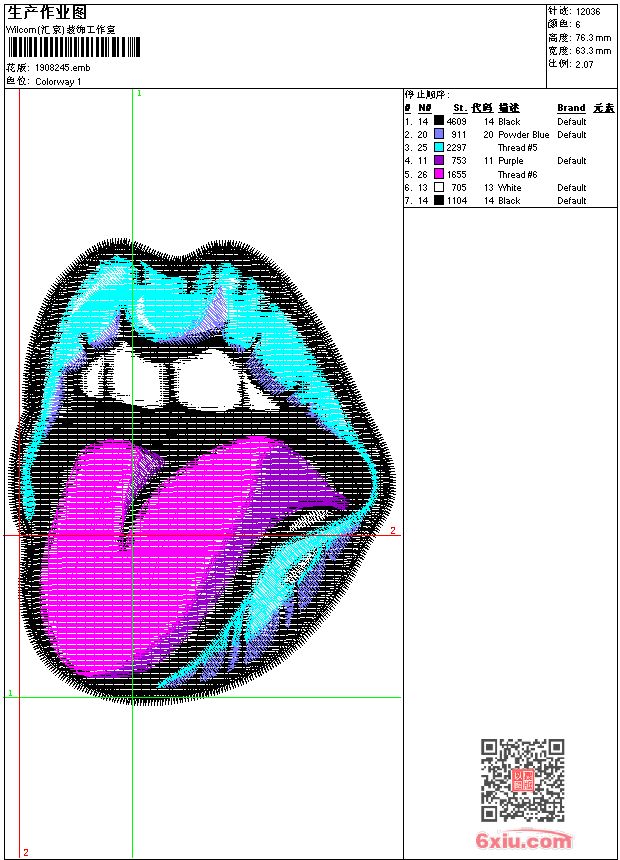Click the colors count value 6
620x860 pixels.
point(578,24)
